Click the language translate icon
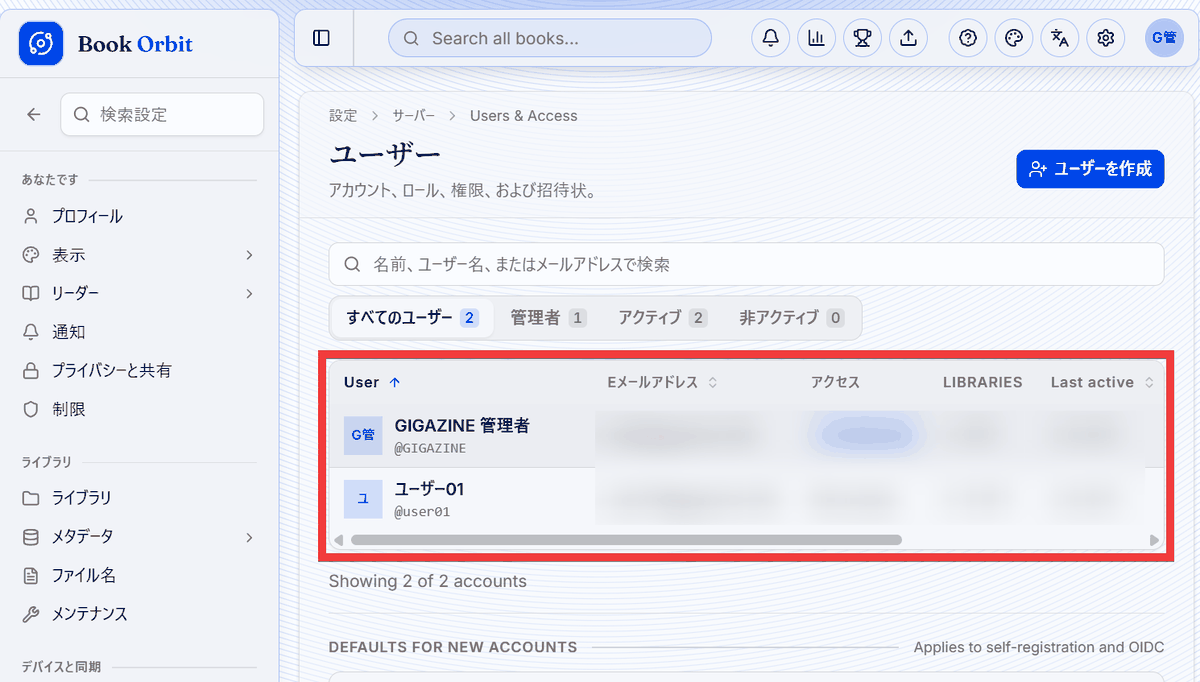The image size is (1200, 682). click(x=1059, y=38)
